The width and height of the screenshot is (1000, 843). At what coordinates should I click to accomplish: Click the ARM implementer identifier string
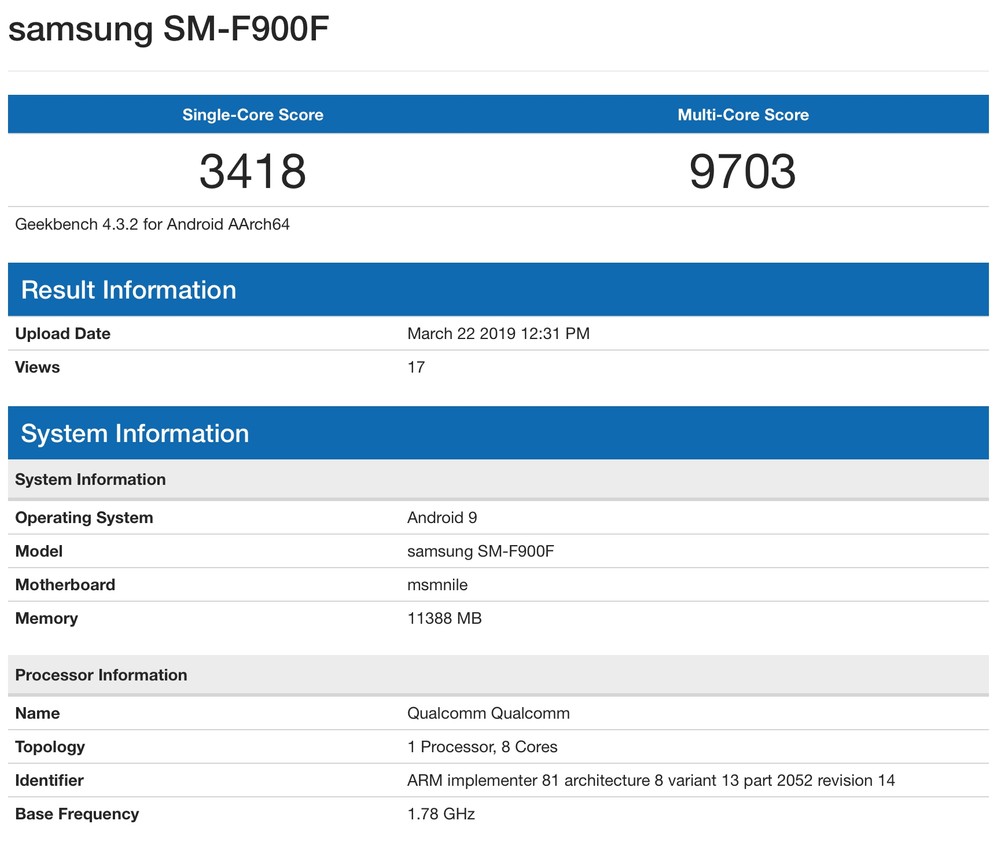(x=651, y=781)
